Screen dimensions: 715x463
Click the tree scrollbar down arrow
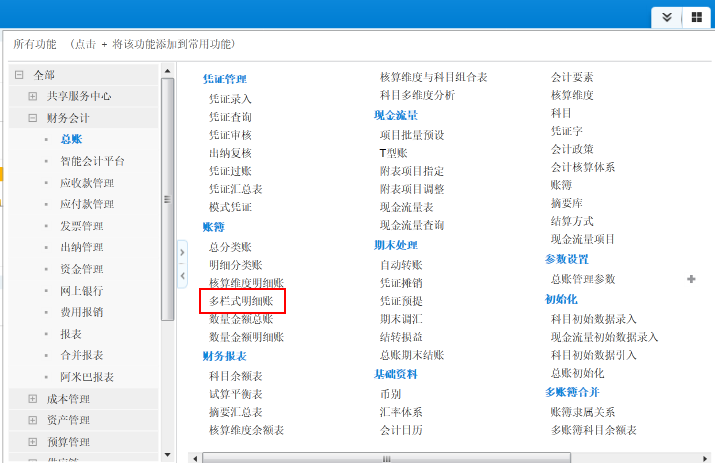click(168, 456)
